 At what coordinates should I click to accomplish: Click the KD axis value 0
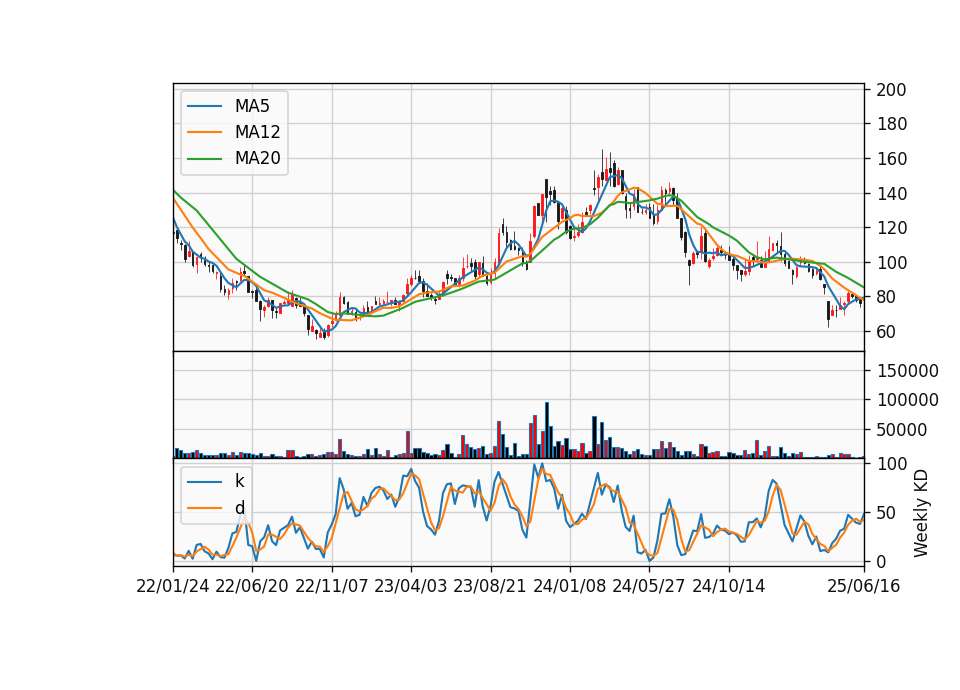tap(881, 561)
